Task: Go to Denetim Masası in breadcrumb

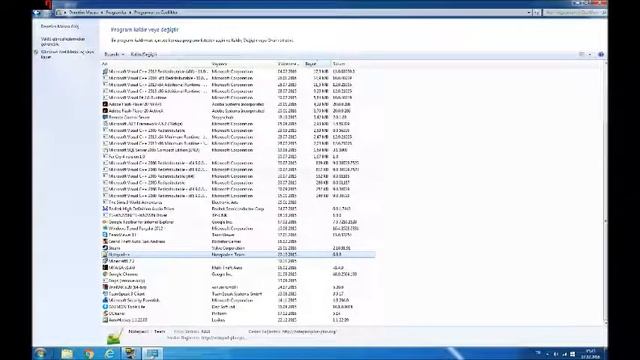Action: coord(84,13)
